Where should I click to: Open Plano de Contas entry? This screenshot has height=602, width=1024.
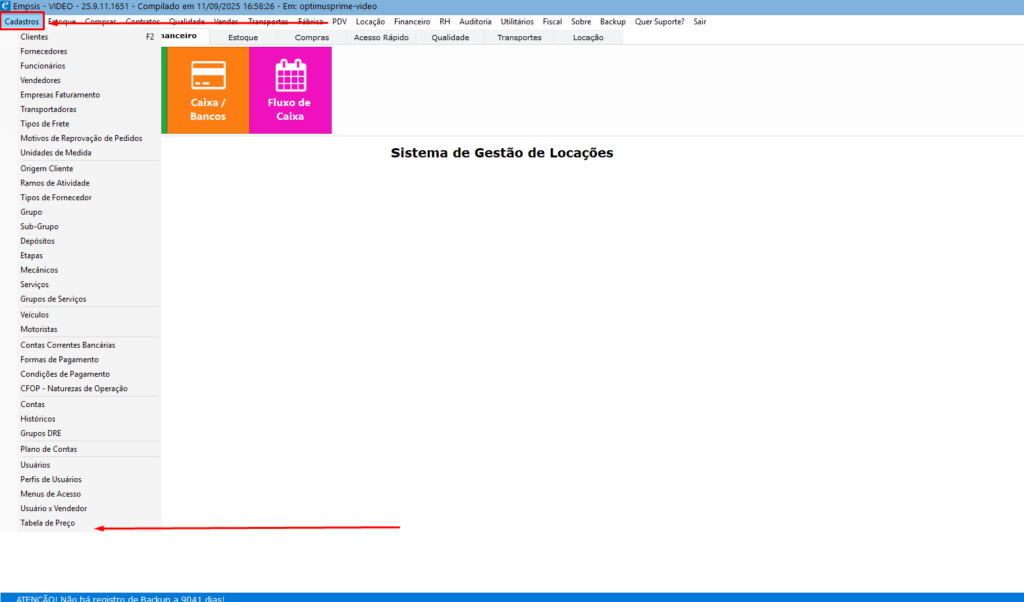pos(49,449)
